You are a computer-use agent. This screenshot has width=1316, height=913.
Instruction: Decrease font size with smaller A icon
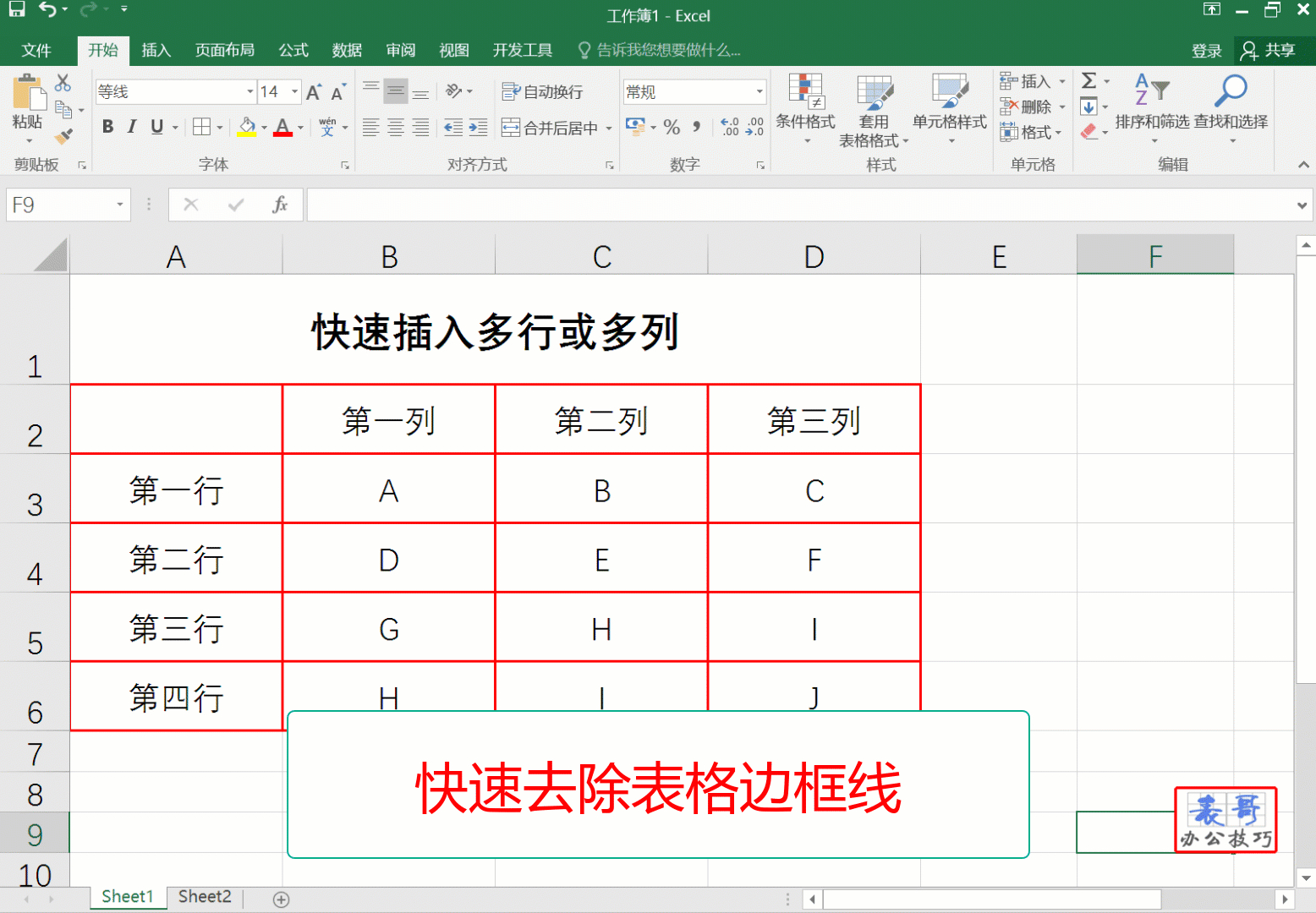click(x=337, y=92)
